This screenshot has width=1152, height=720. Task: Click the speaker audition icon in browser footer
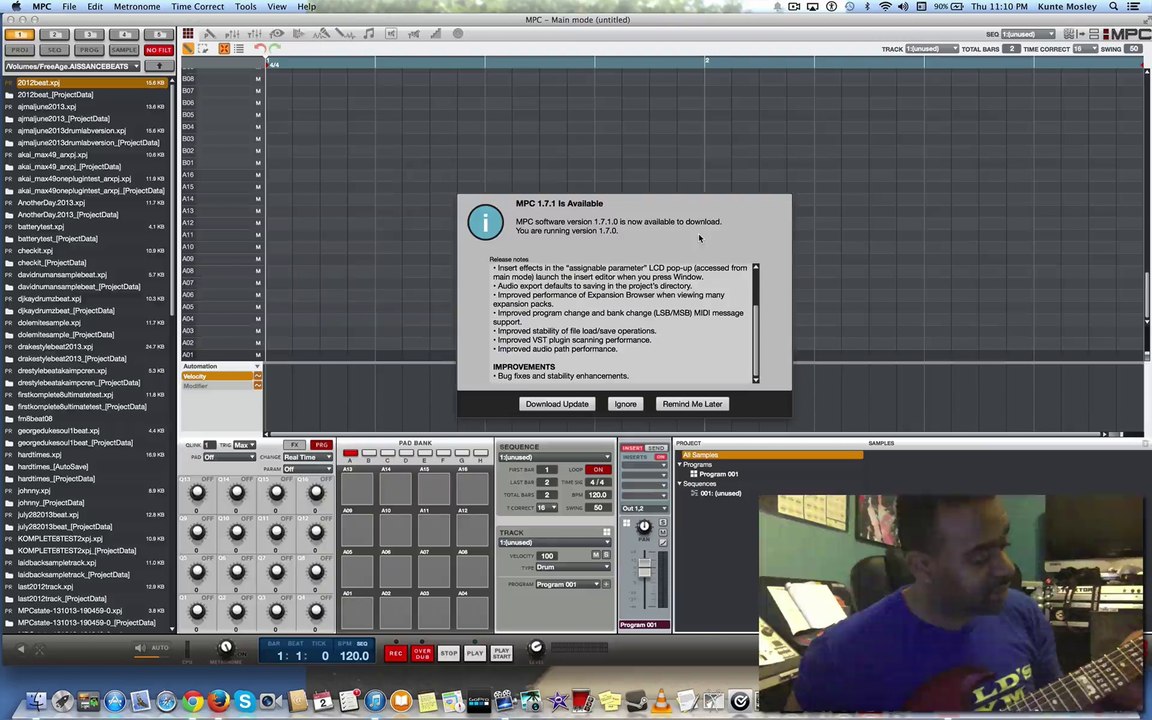140,648
